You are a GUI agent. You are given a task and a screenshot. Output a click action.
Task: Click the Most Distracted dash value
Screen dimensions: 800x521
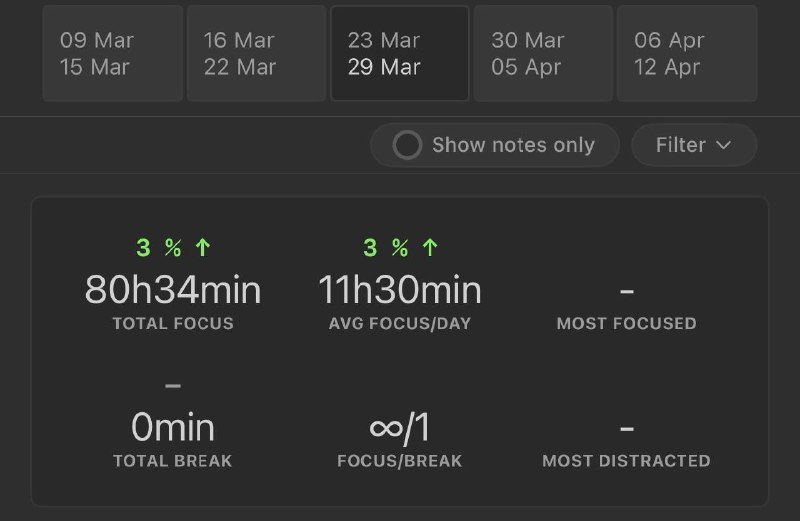pyautogui.click(x=627, y=429)
